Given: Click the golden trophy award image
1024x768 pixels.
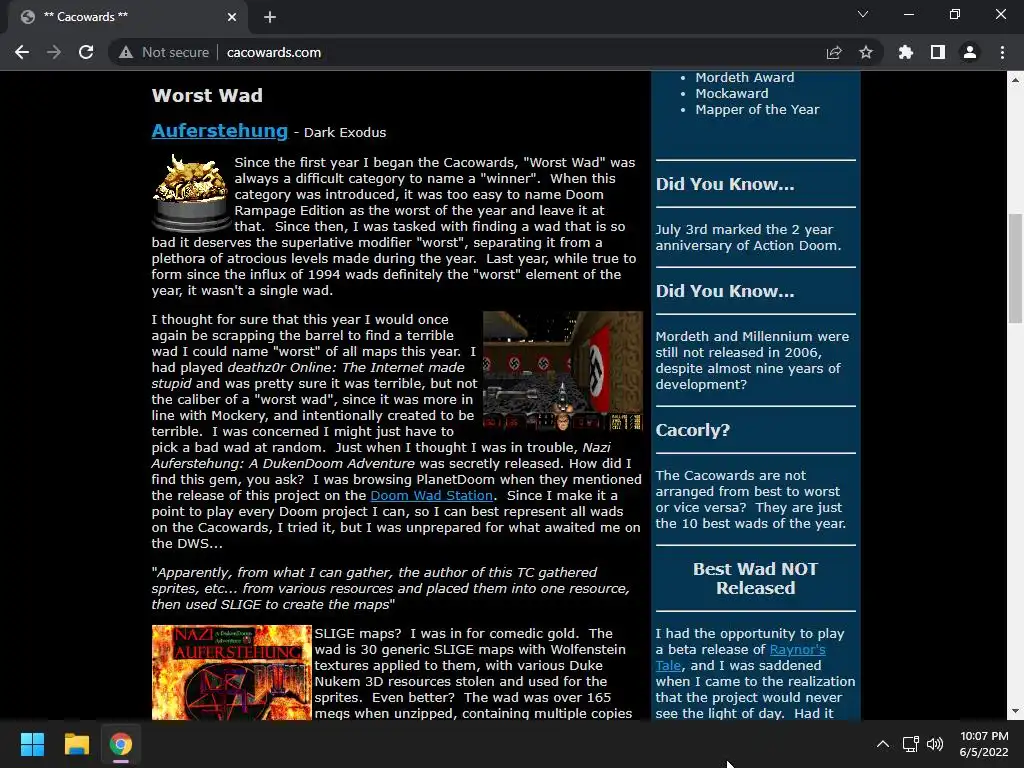Looking at the screenshot, I should click(190, 193).
